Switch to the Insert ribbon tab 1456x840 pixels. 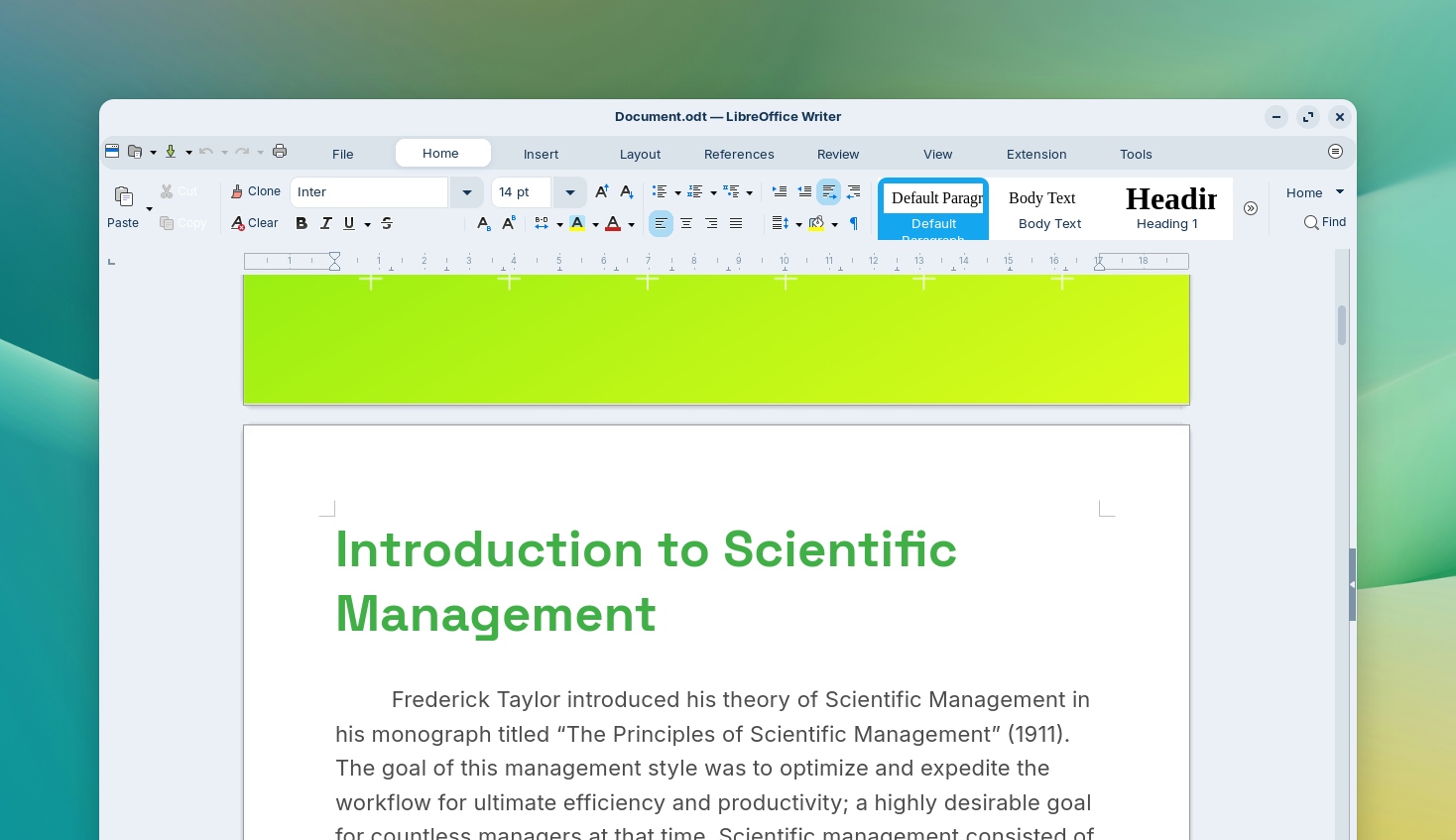541,154
